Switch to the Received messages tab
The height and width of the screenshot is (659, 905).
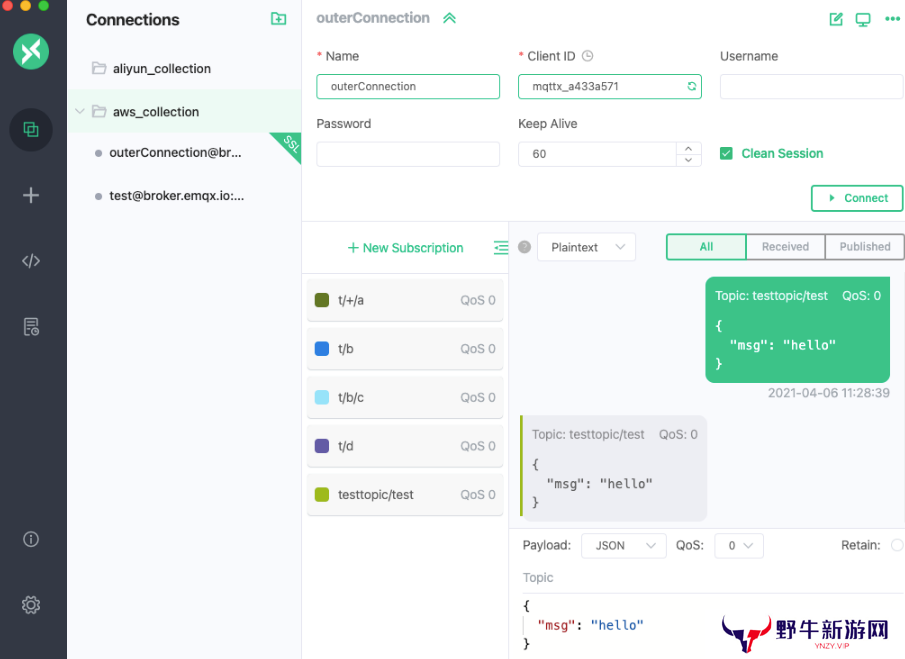[x=785, y=247]
